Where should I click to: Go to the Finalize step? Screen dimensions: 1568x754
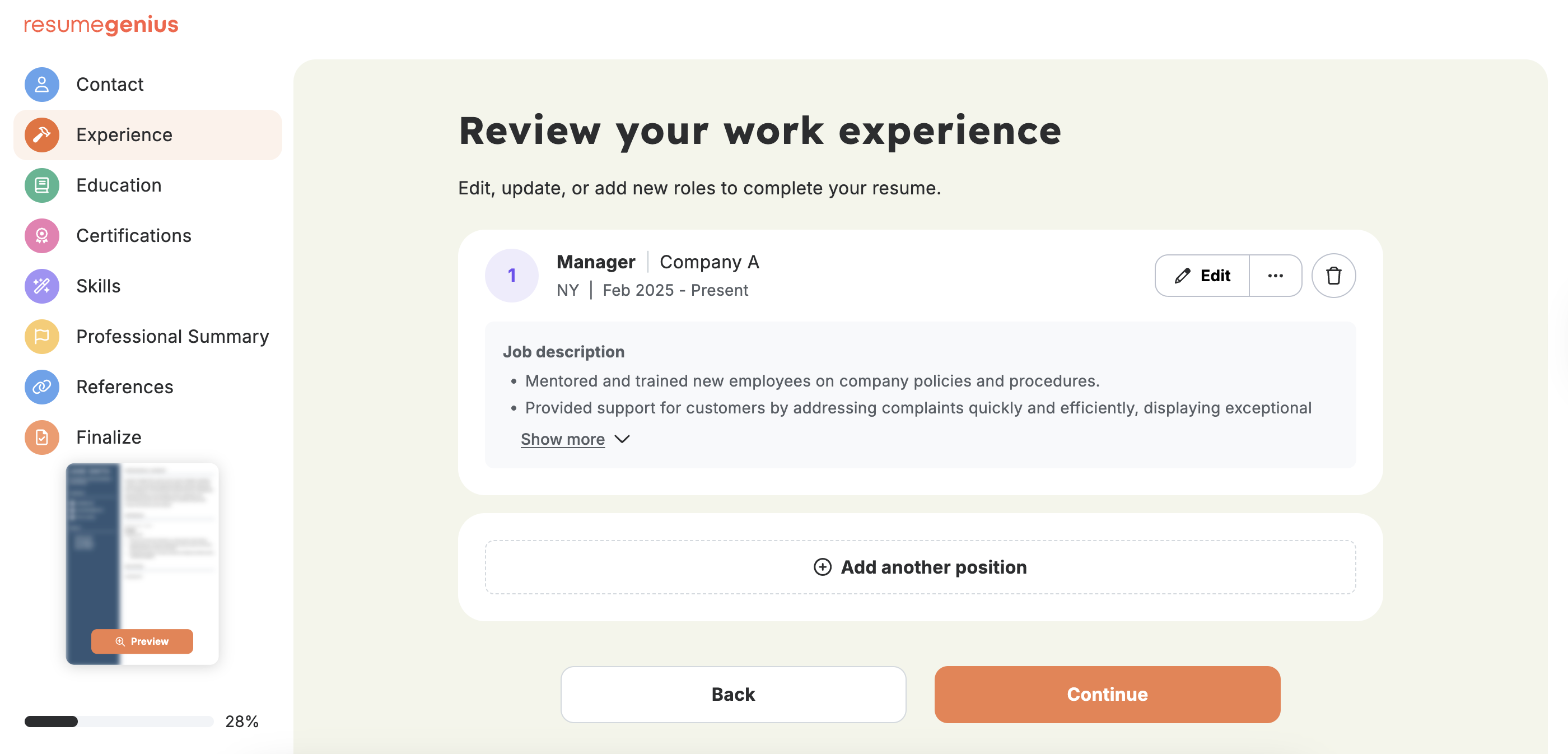pyautogui.click(x=108, y=437)
